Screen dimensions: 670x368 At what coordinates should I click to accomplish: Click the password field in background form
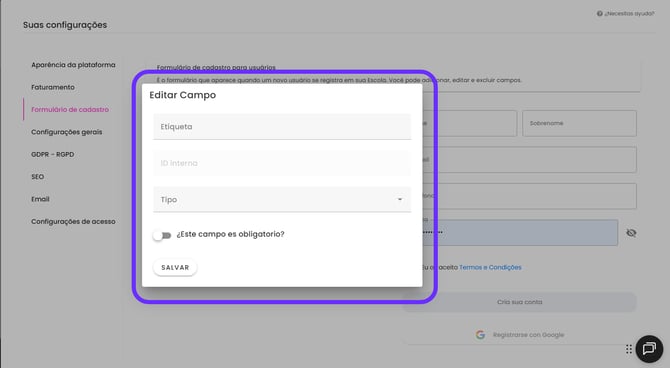click(520, 233)
